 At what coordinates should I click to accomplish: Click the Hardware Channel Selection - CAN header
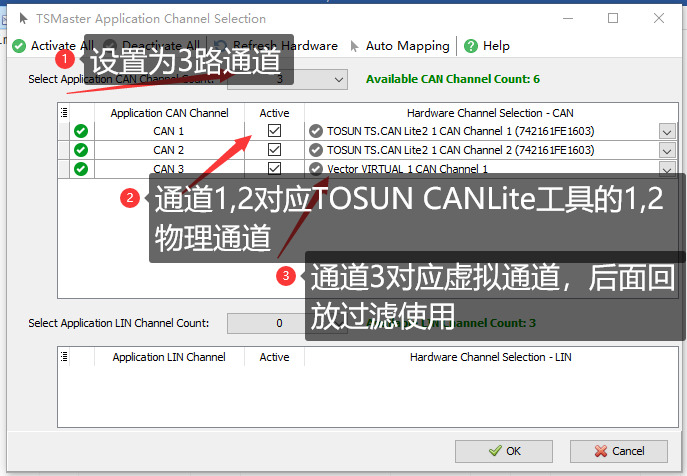pos(490,113)
